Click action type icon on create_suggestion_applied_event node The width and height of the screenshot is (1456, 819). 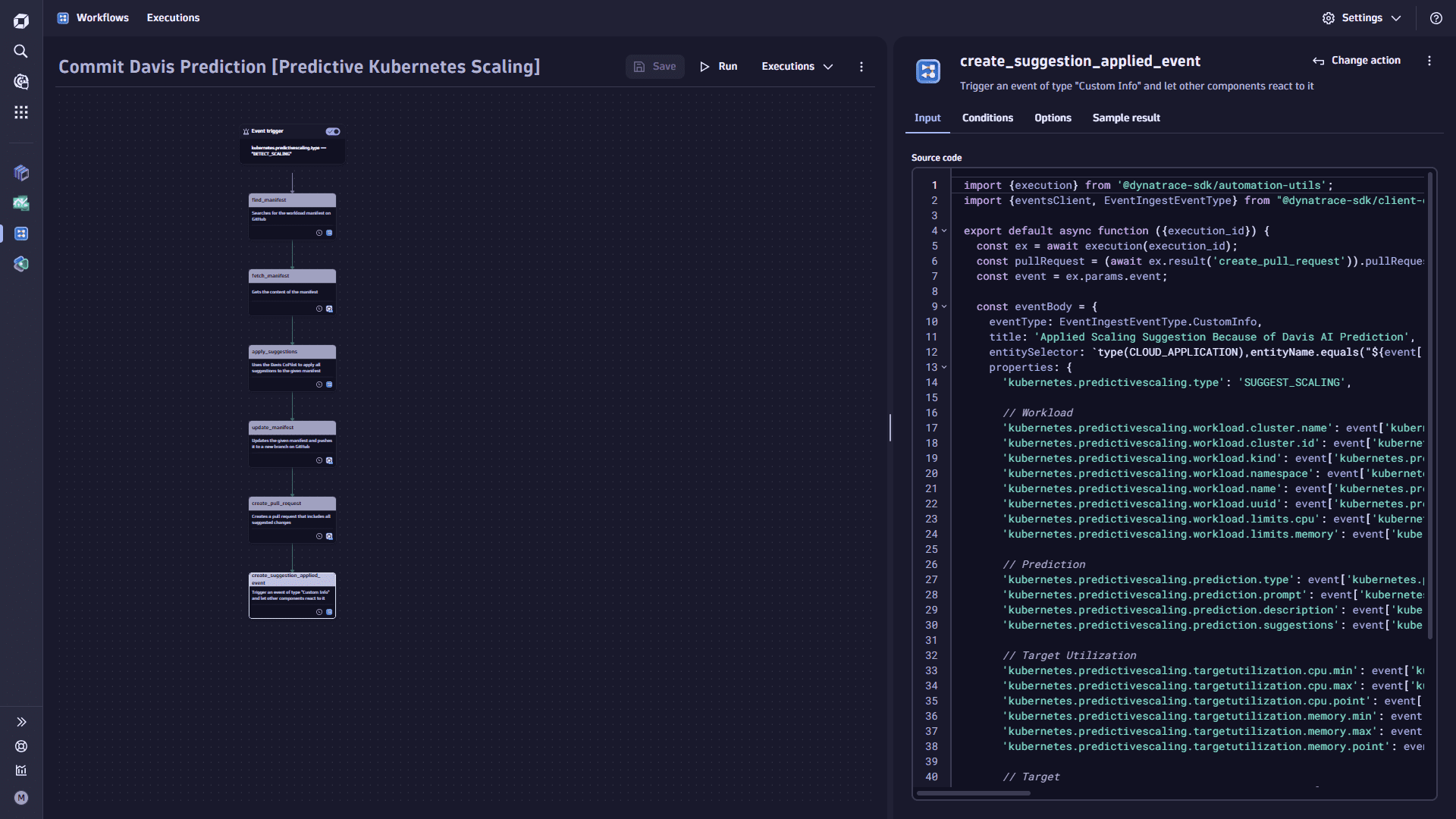click(329, 612)
